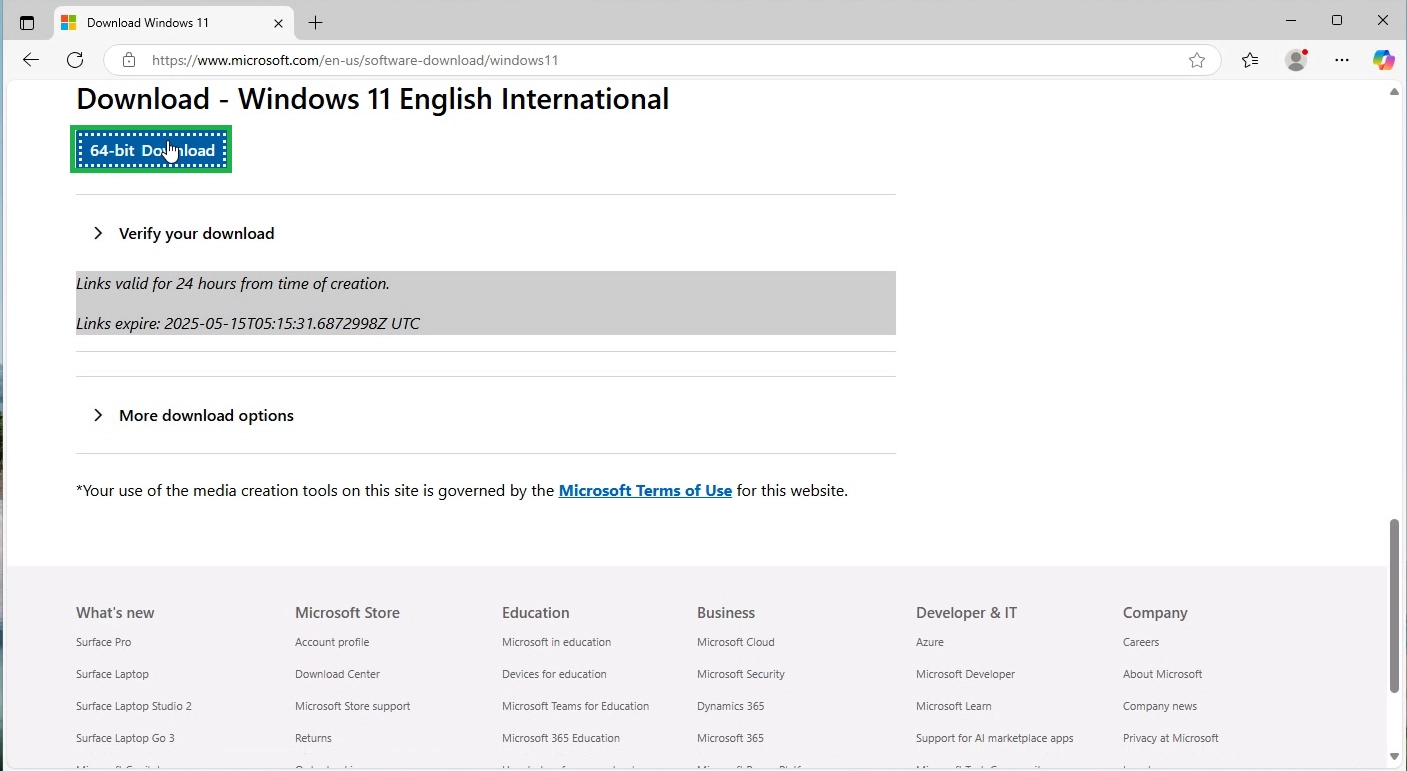Open the Copilot sidebar icon
Viewport: 1407px width, 771px height.
(1383, 60)
